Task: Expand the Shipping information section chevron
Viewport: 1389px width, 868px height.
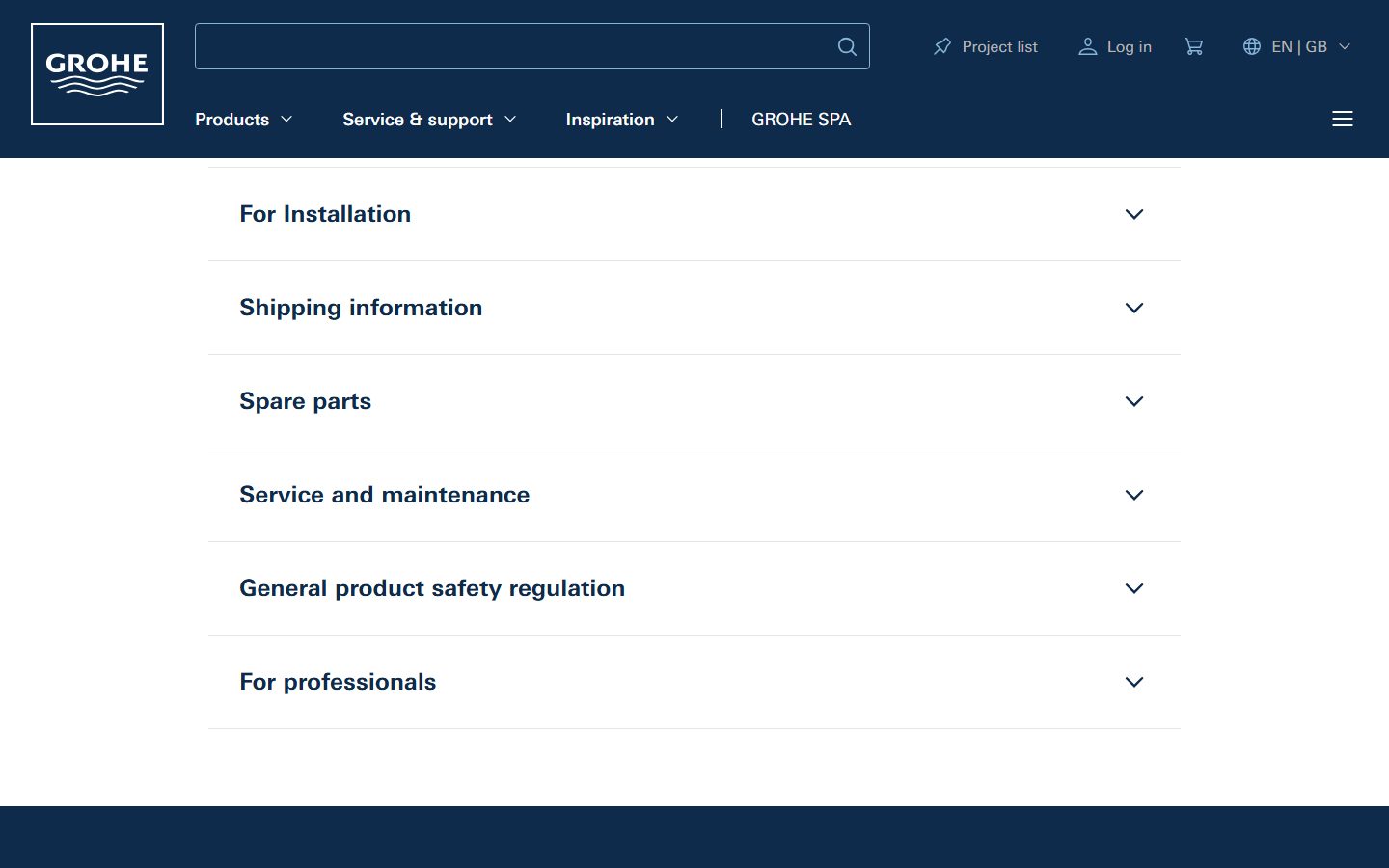Action: 1134,308
